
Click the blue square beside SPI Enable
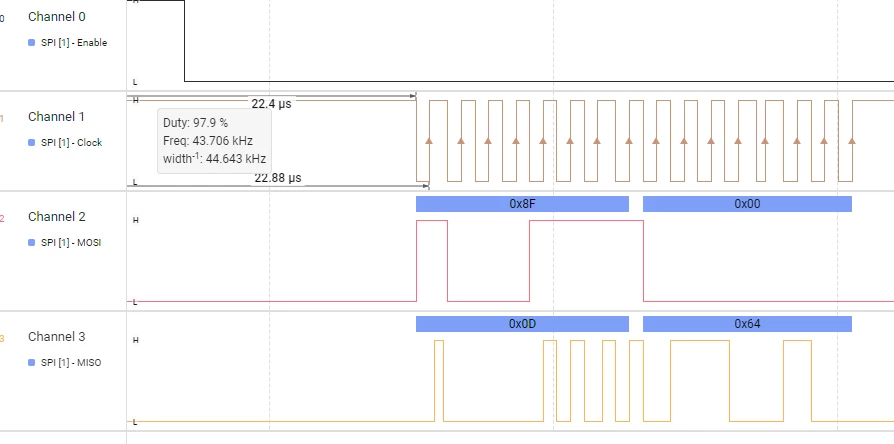[32, 43]
